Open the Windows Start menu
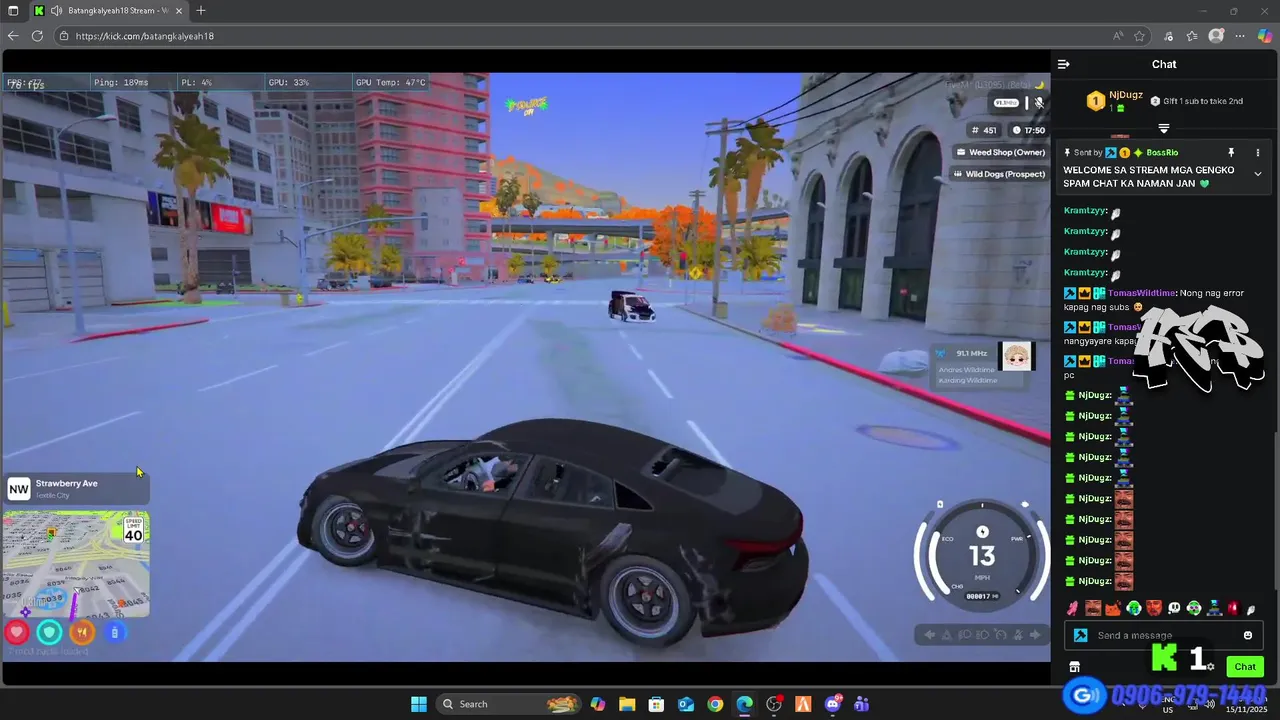The height and width of the screenshot is (720, 1280). tap(419, 704)
